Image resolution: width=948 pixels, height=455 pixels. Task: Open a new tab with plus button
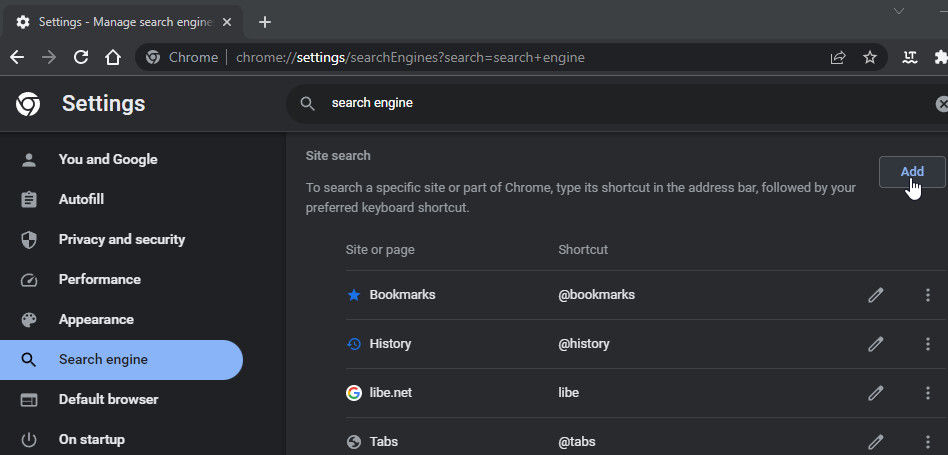click(x=265, y=22)
